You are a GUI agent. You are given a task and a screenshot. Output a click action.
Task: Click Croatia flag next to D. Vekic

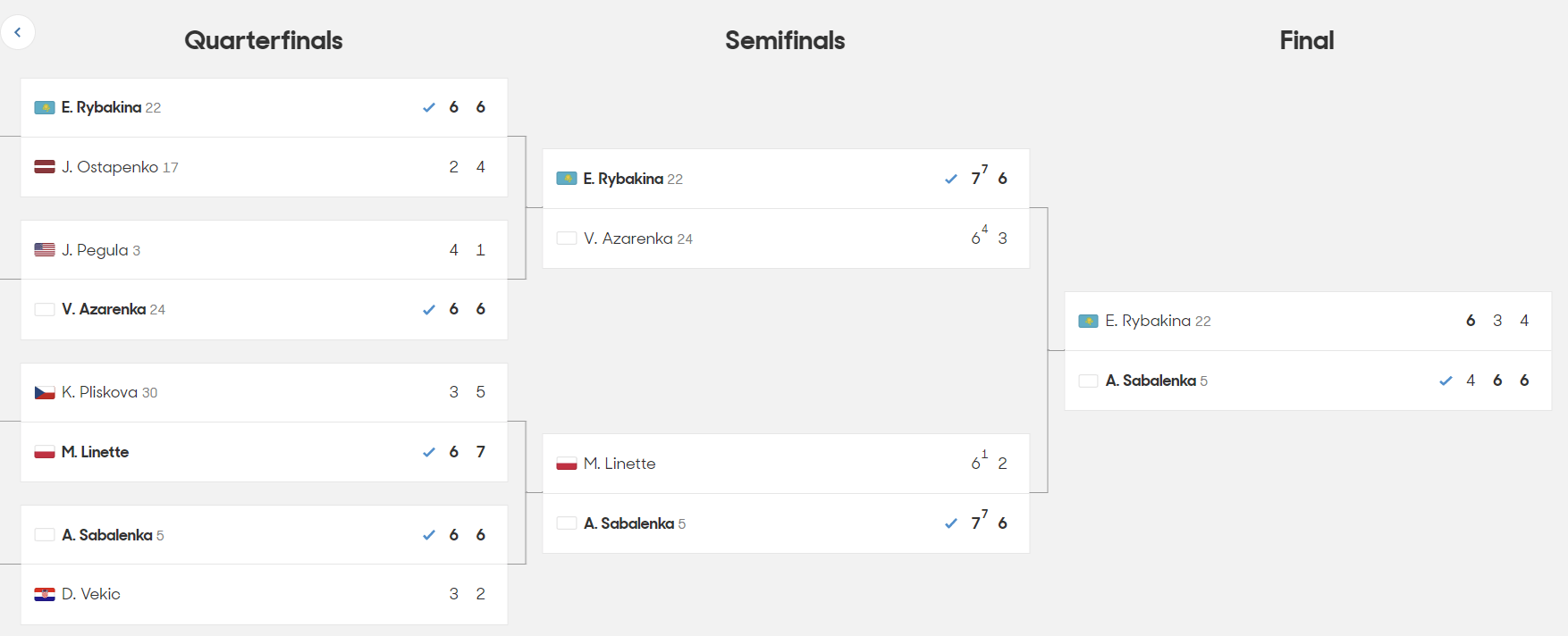[x=45, y=594]
